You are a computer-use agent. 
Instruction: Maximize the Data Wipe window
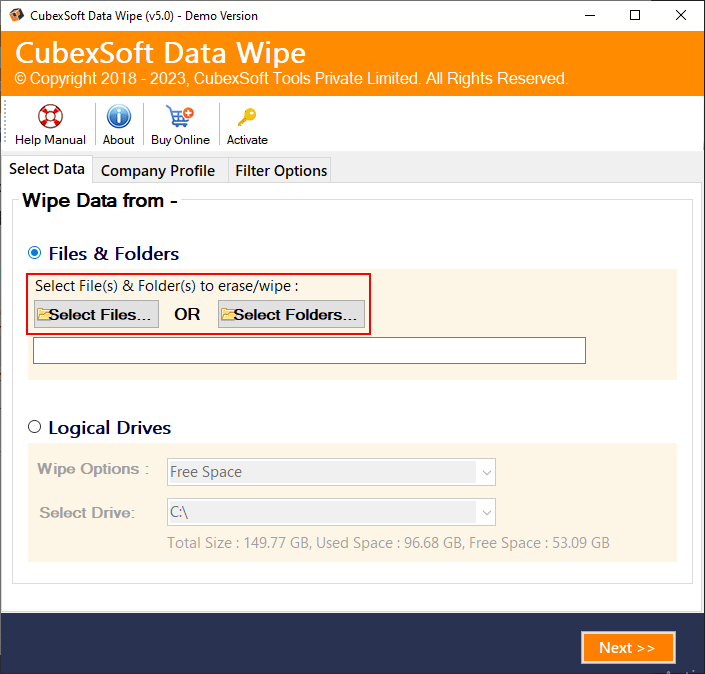[635, 15]
